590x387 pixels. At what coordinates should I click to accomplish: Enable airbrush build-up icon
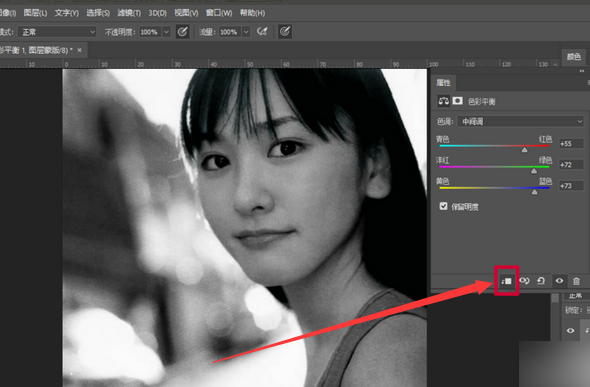coord(262,32)
